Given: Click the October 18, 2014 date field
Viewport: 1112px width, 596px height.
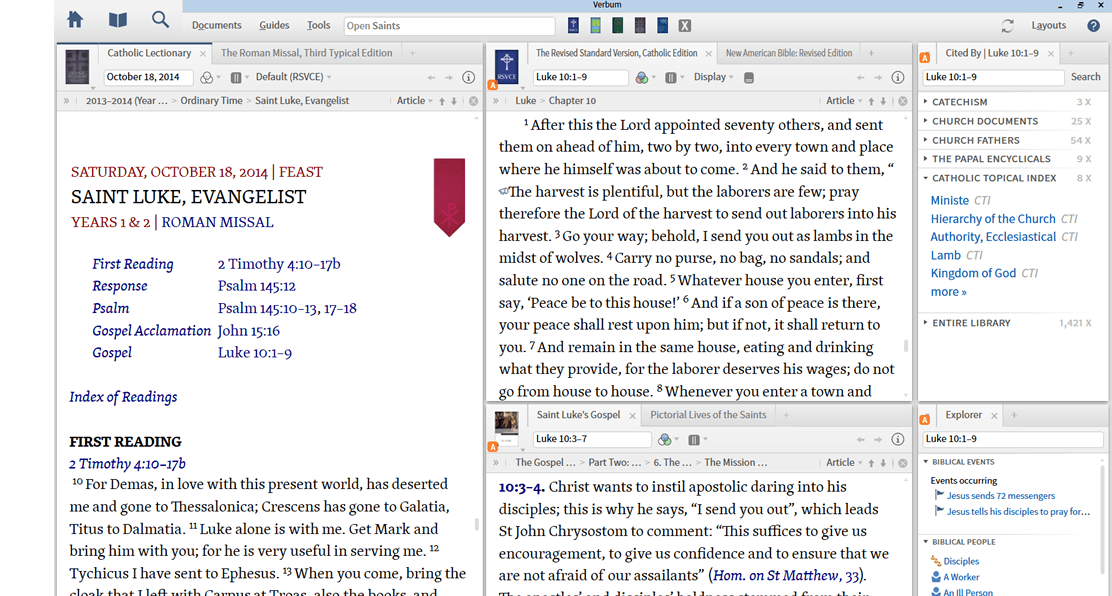Looking at the screenshot, I should (148, 77).
